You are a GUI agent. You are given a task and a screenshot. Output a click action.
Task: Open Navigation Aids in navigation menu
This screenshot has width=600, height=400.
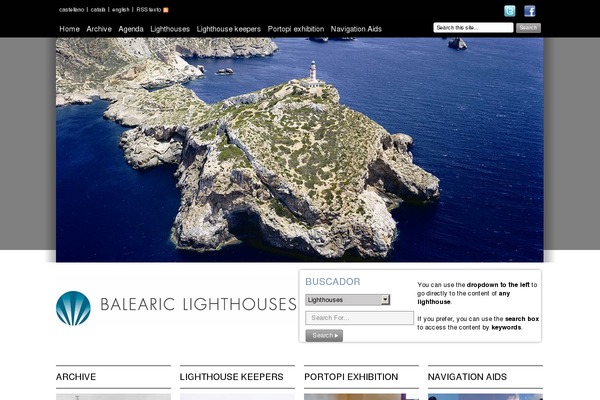[356, 29]
